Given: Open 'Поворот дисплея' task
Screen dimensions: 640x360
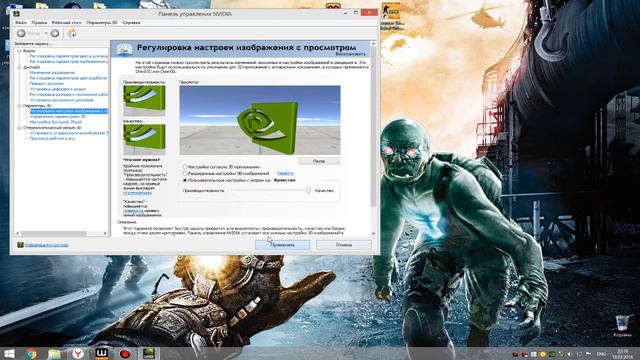Looking at the screenshot, I should tap(47, 83).
